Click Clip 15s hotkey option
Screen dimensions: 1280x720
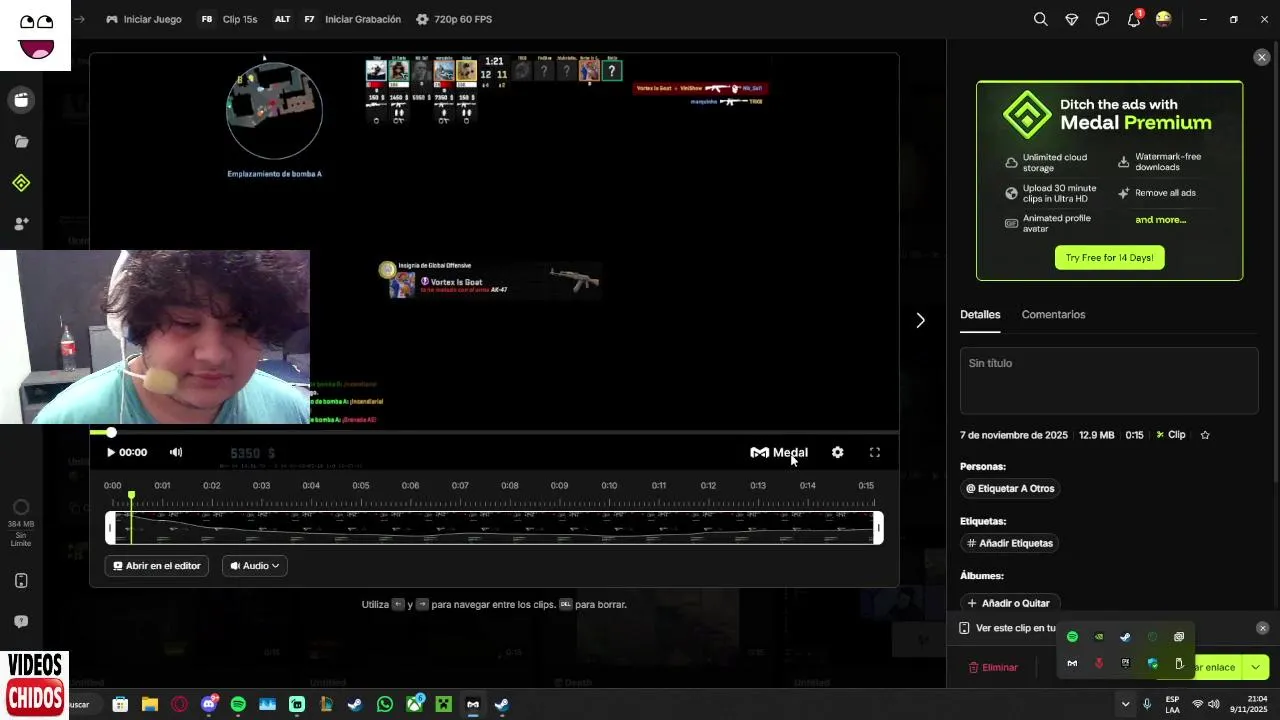(229, 19)
